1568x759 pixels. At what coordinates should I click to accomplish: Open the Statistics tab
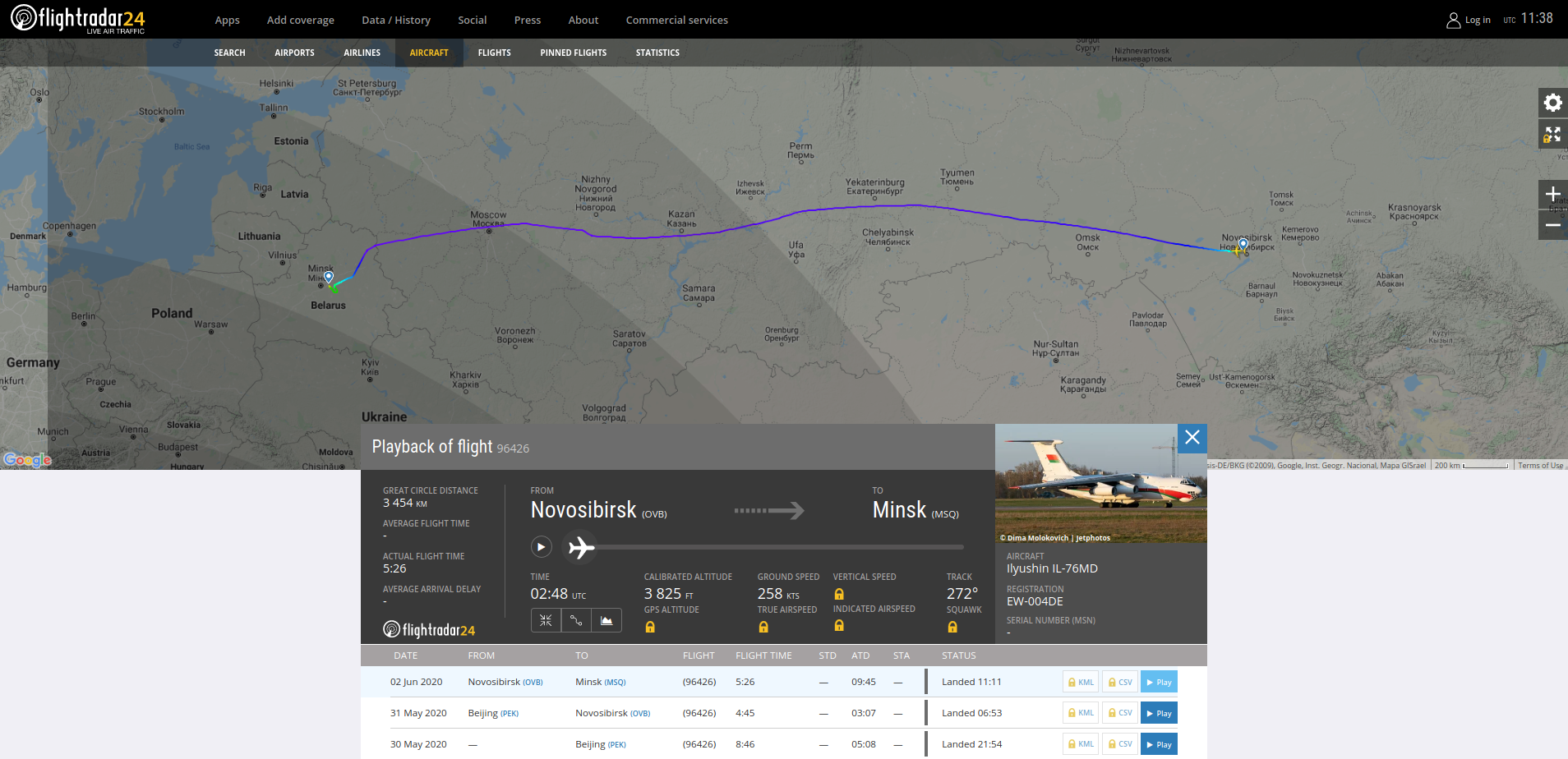657,53
